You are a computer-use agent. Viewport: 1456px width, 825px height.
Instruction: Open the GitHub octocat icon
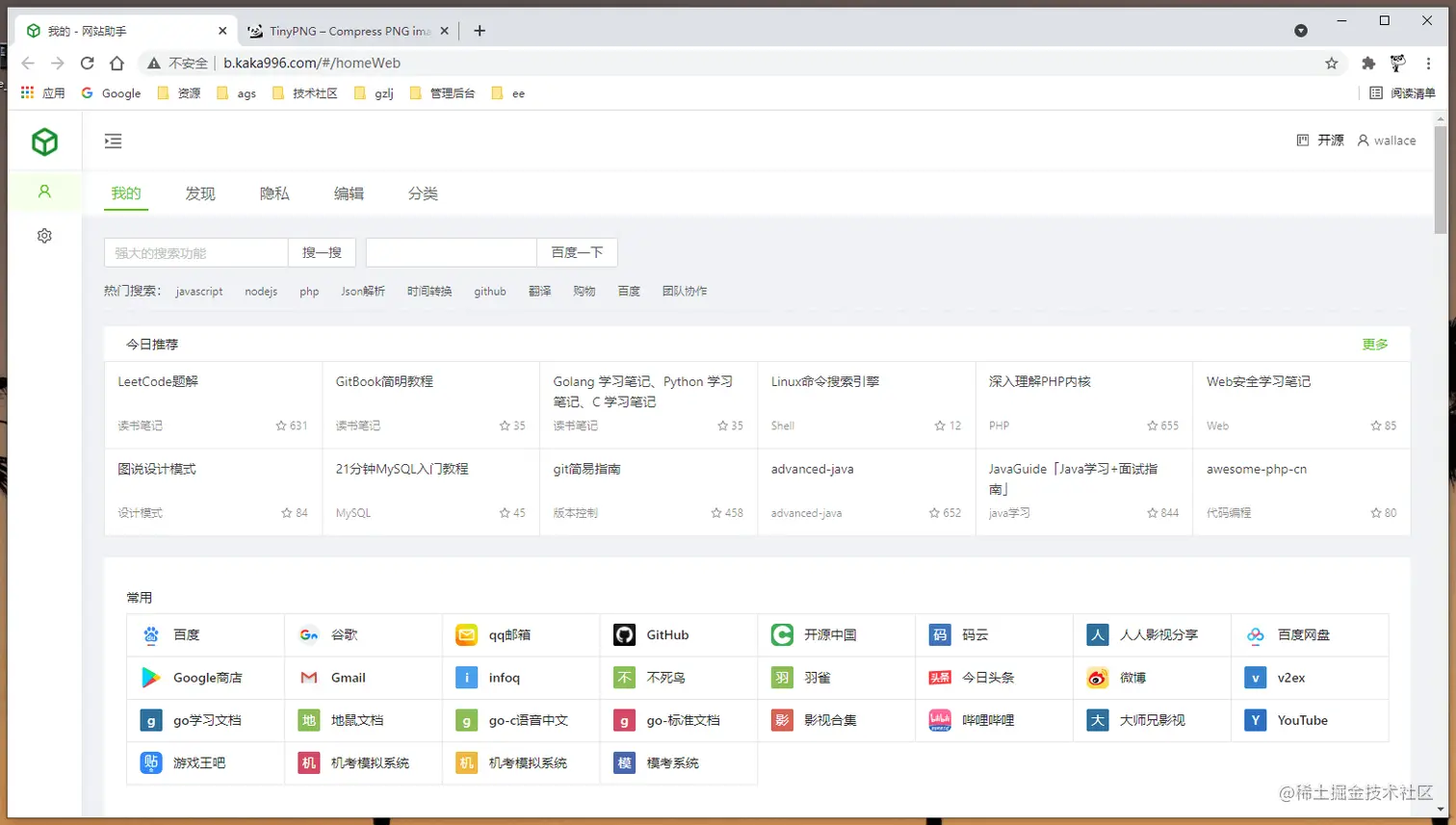[x=625, y=635]
